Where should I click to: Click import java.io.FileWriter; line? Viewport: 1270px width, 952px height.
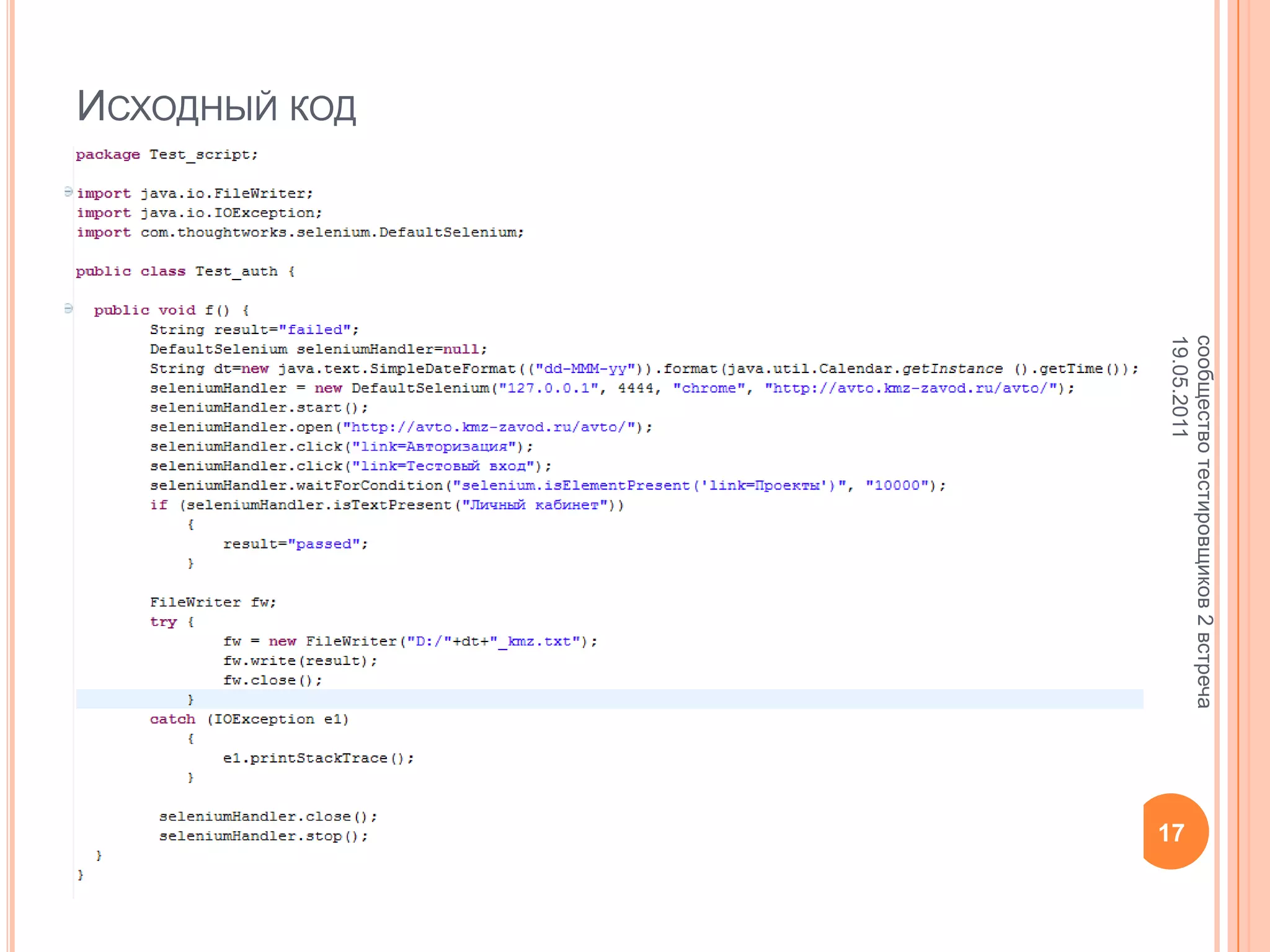pos(195,193)
